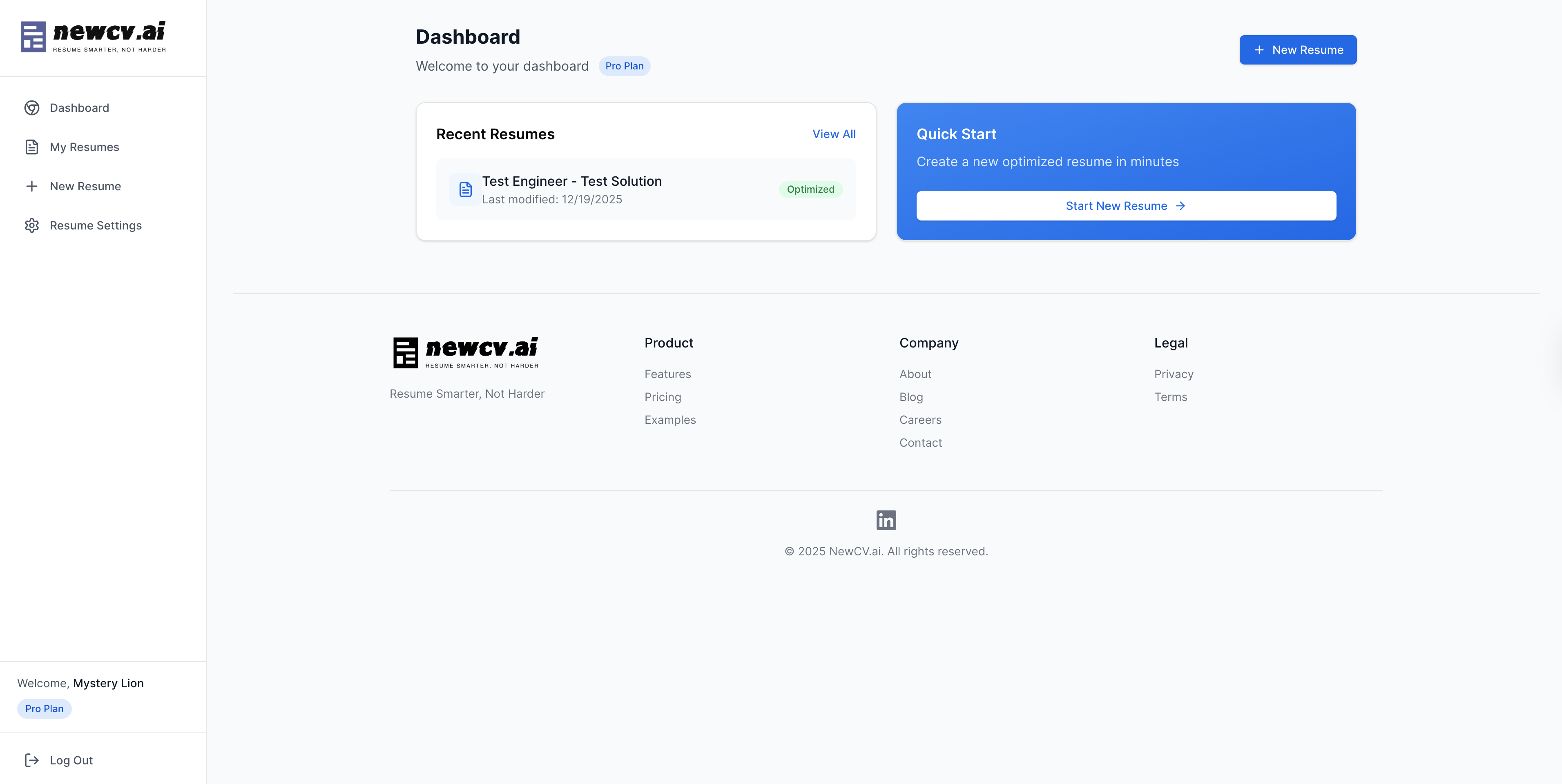Select the Pro Plan badge below Mystery Lion
The image size is (1562, 784).
[44, 708]
